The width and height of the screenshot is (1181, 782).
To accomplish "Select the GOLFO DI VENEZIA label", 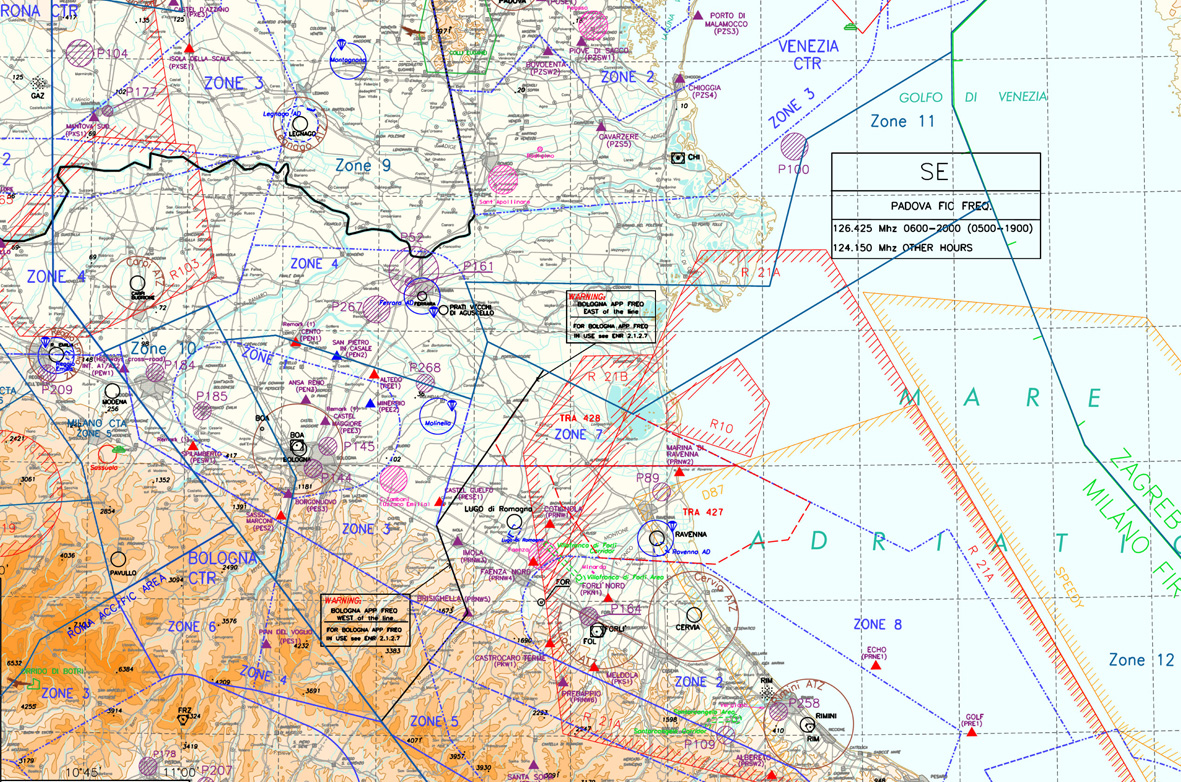I will click(972, 97).
